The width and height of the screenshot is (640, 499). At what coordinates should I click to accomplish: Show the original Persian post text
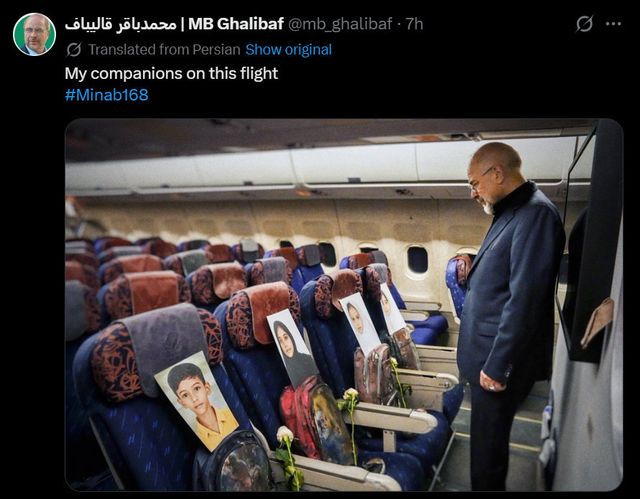(x=288, y=50)
